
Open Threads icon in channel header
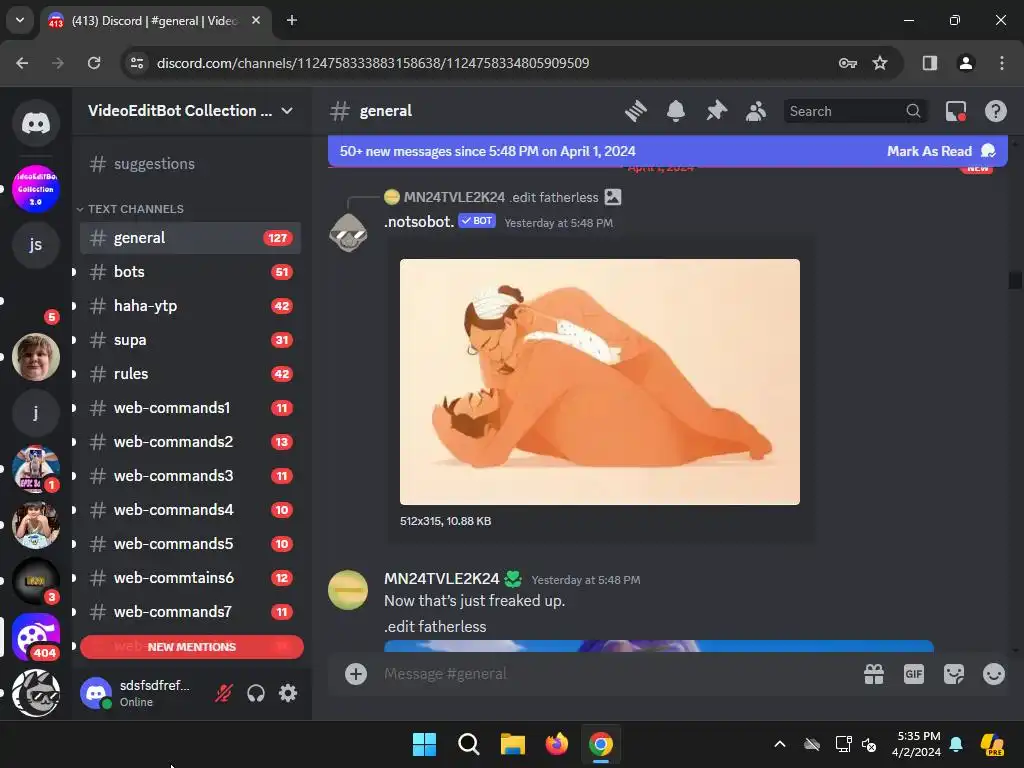pos(635,111)
